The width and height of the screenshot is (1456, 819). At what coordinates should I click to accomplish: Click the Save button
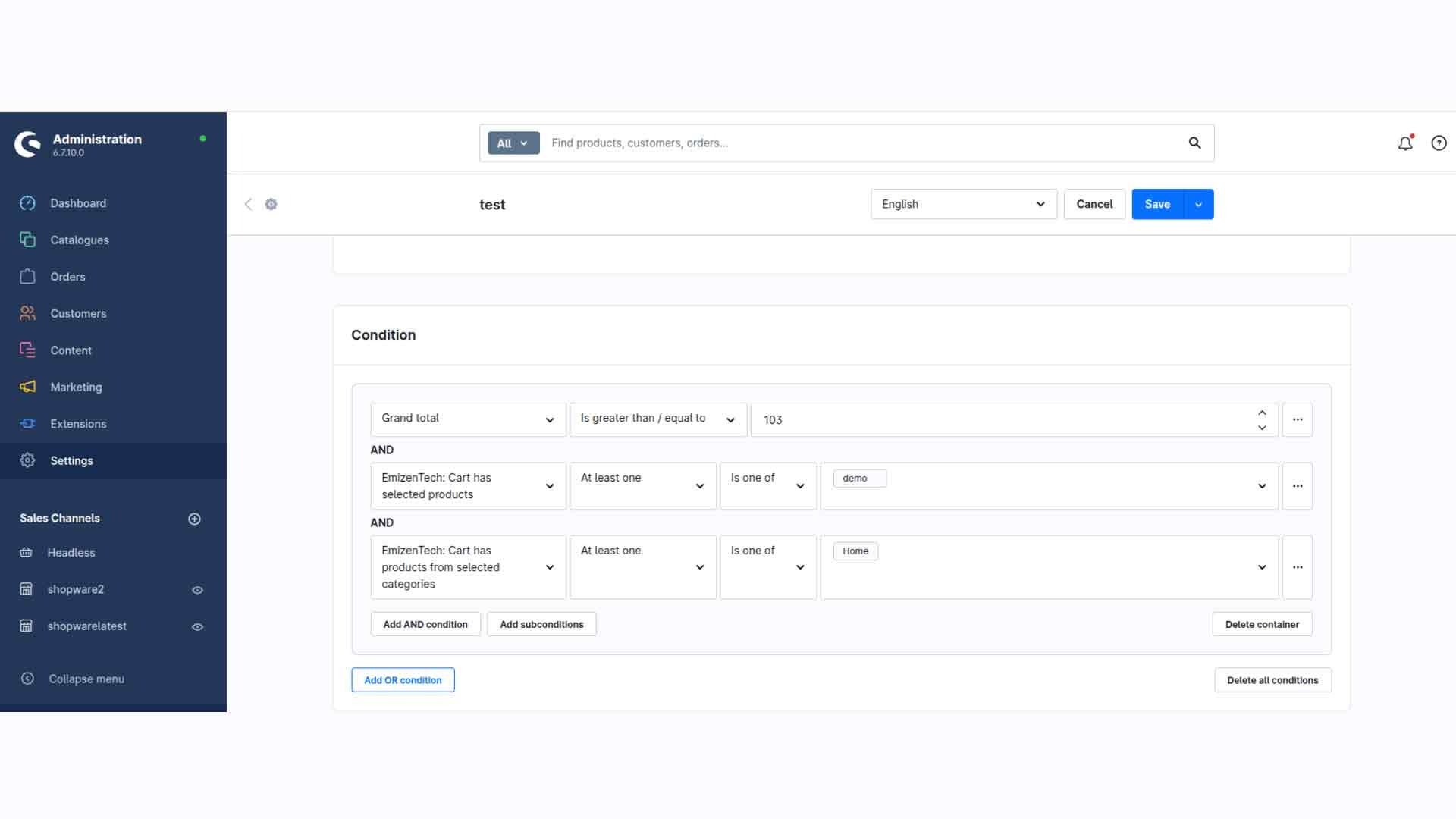click(1157, 204)
